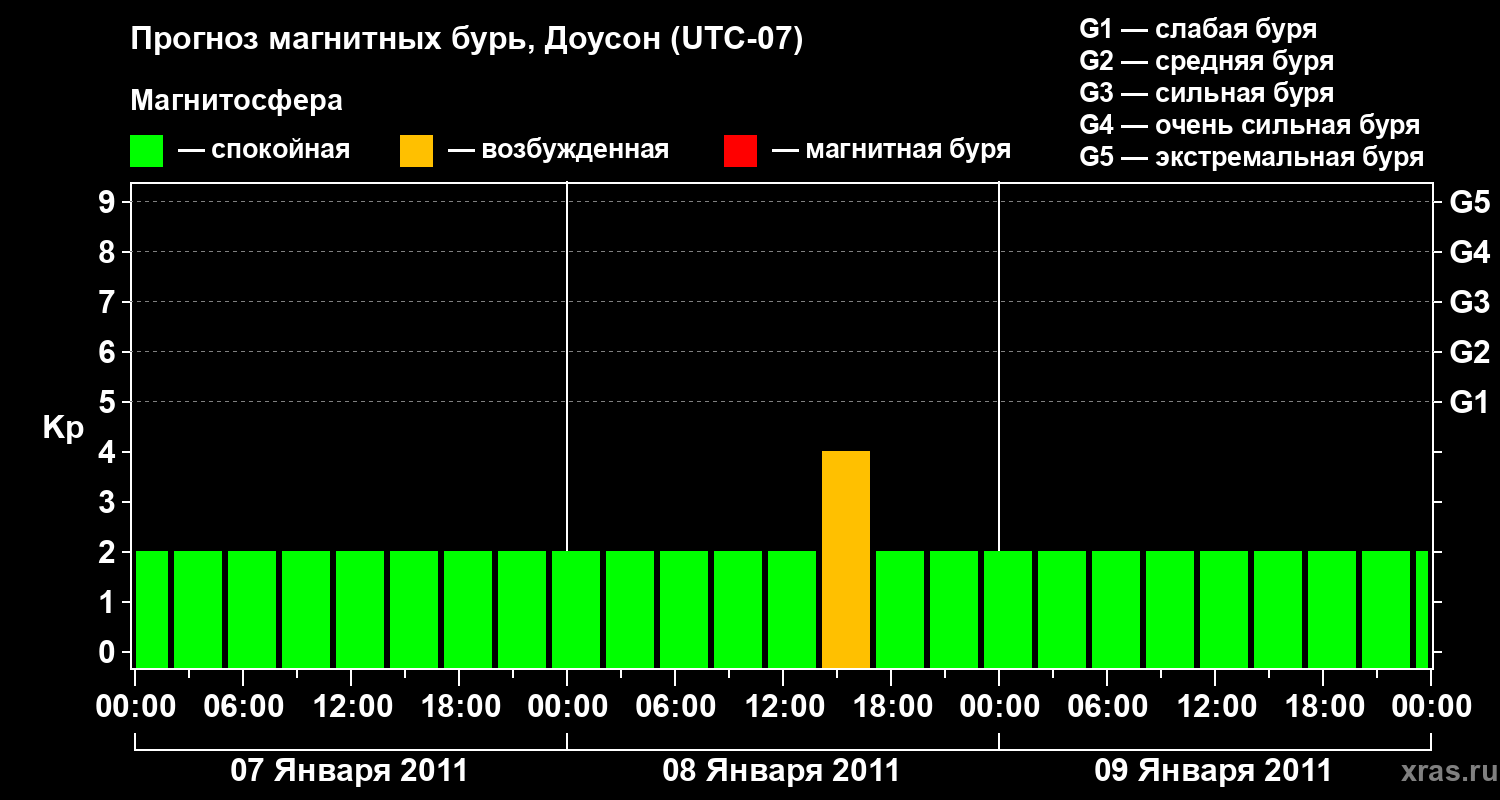Select the orange Kp 4 bar
Screen dimensions: 1500x800
pos(846,559)
